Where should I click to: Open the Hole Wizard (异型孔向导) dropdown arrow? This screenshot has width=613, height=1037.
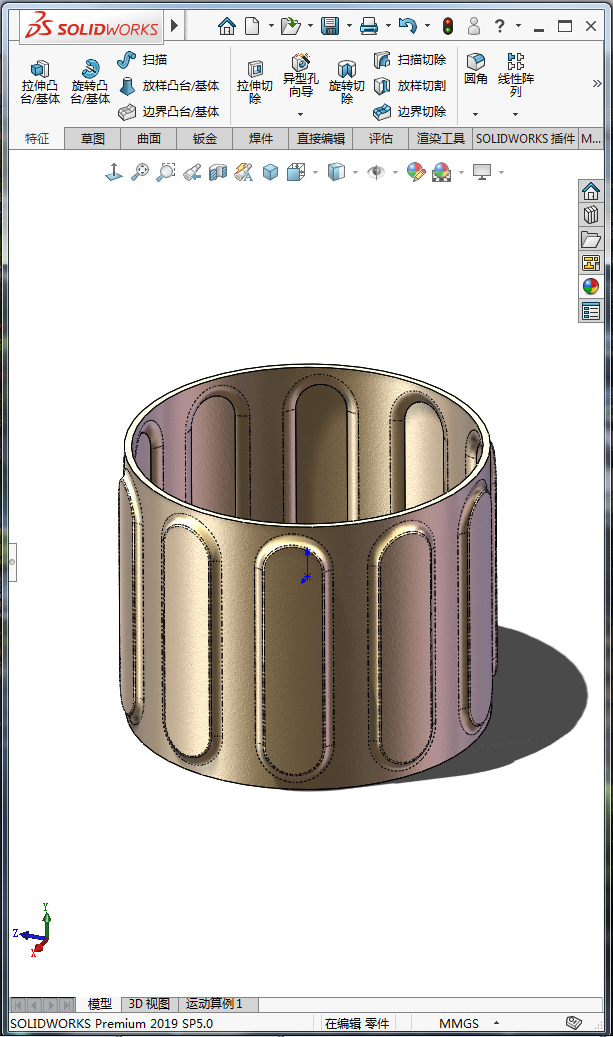click(301, 114)
